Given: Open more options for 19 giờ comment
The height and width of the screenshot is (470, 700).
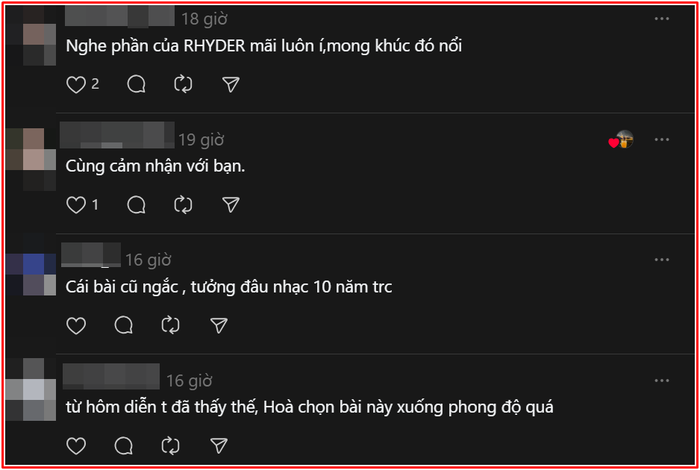Looking at the screenshot, I should (662, 140).
